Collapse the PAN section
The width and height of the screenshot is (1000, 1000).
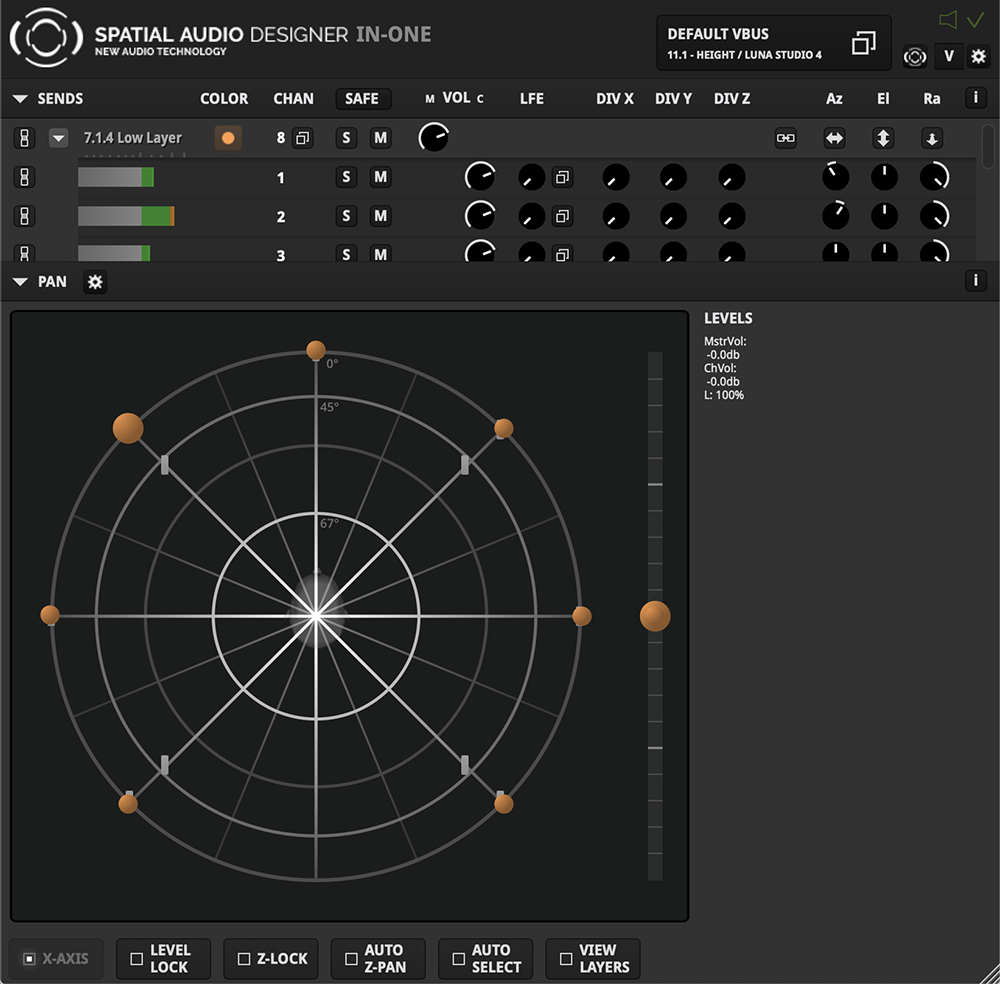(20, 282)
